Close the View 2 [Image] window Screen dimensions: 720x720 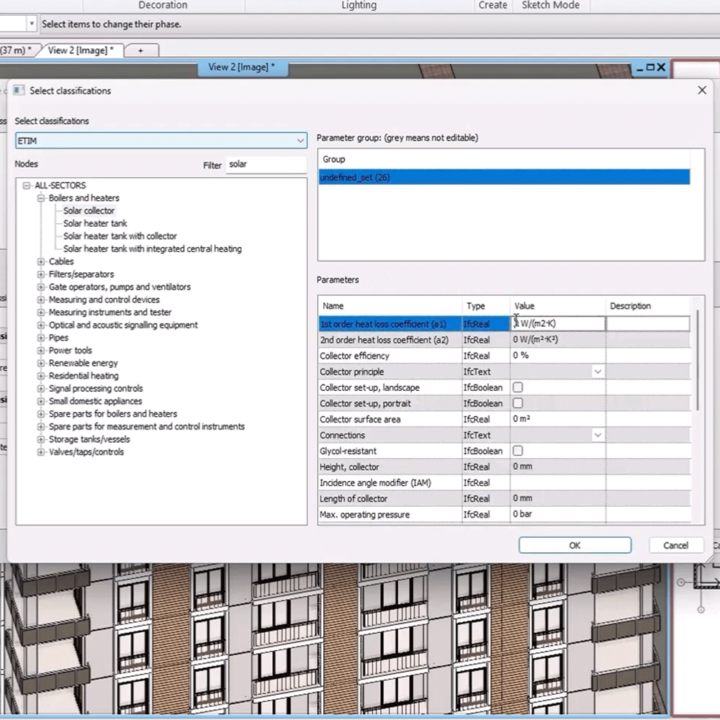(x=661, y=68)
